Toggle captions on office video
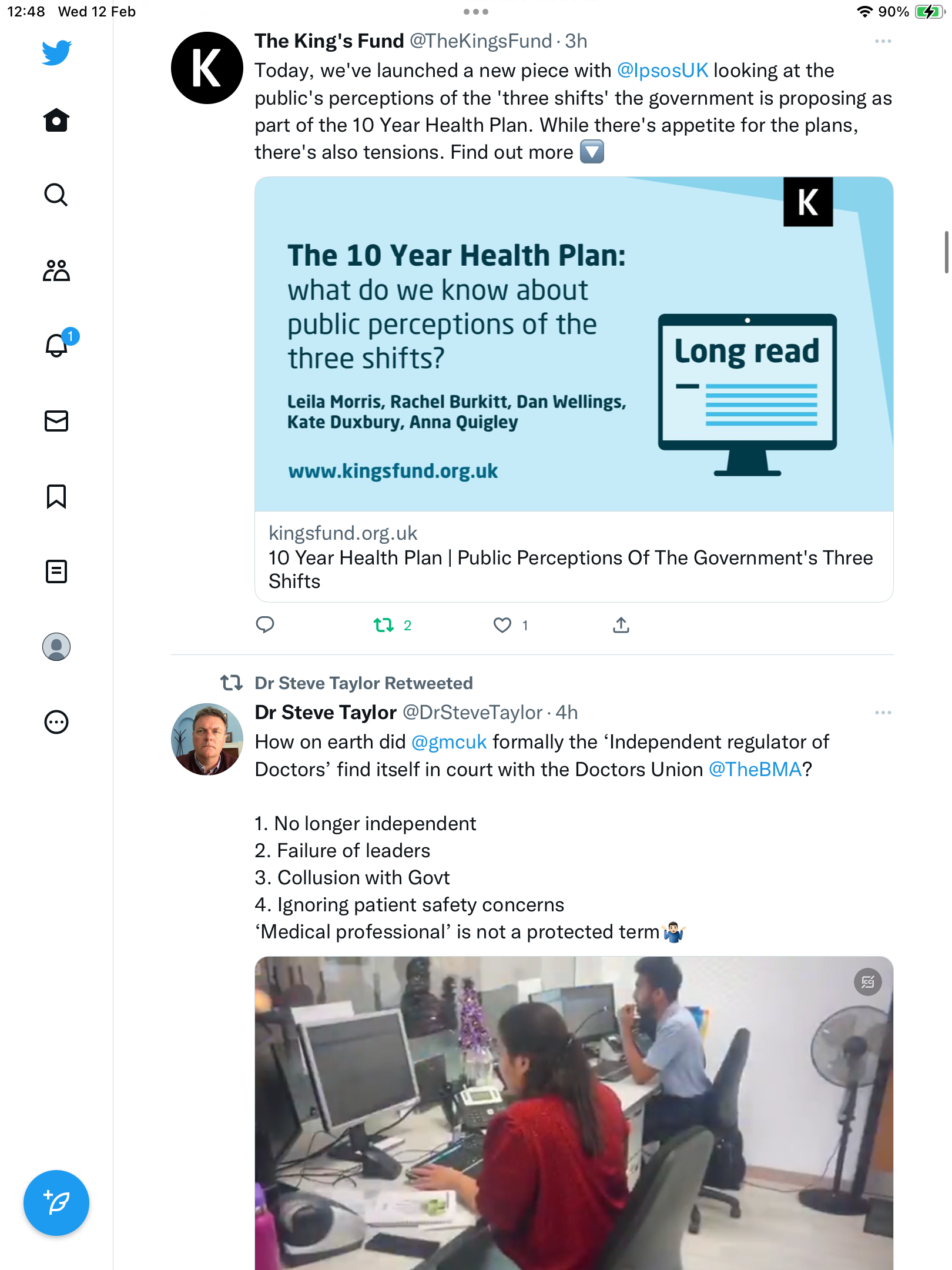 (x=867, y=982)
